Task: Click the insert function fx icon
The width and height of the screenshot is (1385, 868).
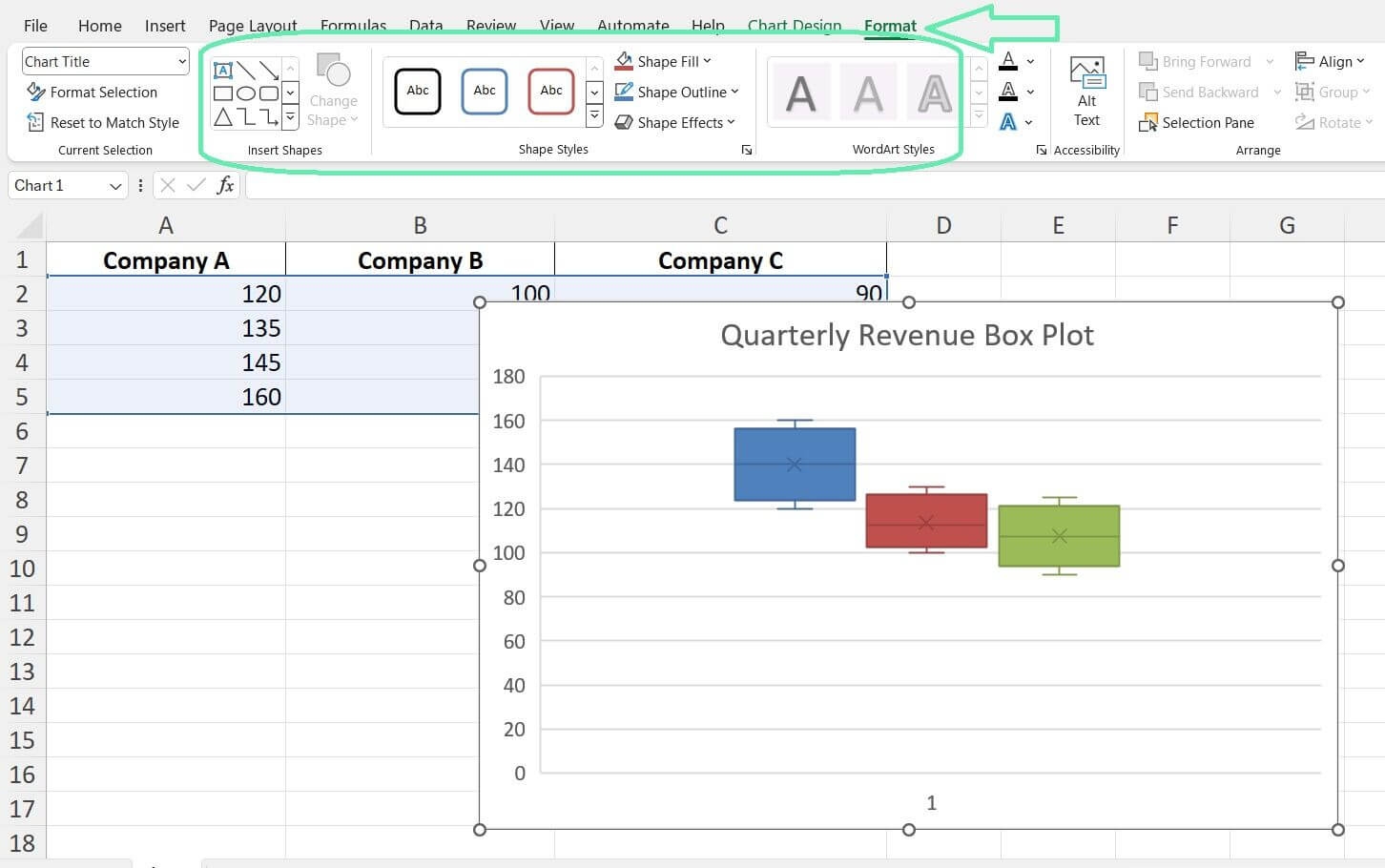Action: tap(225, 185)
